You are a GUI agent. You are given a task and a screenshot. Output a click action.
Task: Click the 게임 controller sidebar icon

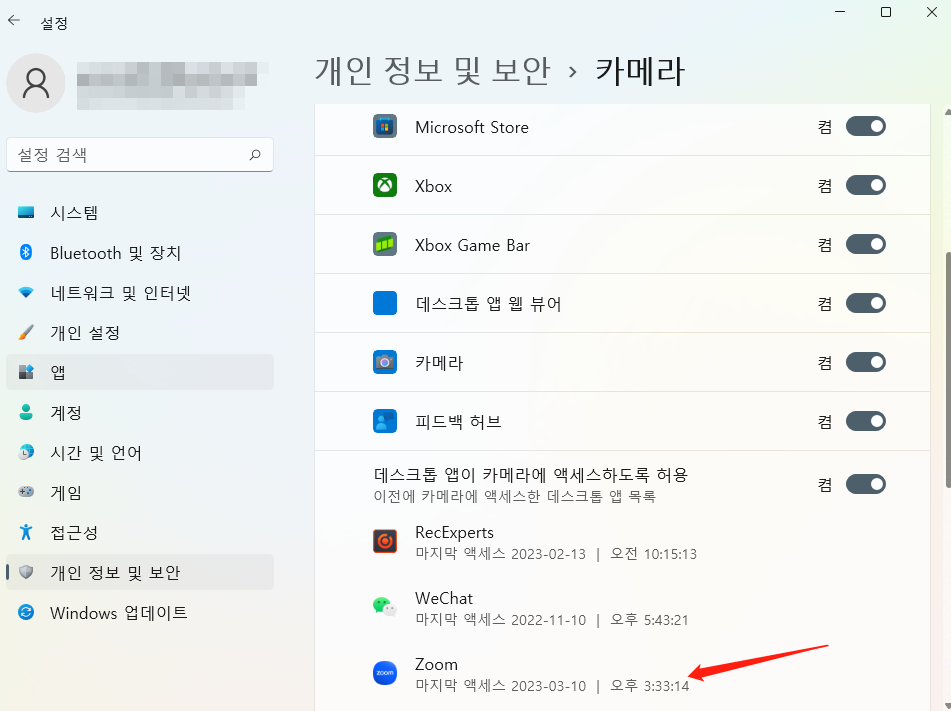point(27,493)
